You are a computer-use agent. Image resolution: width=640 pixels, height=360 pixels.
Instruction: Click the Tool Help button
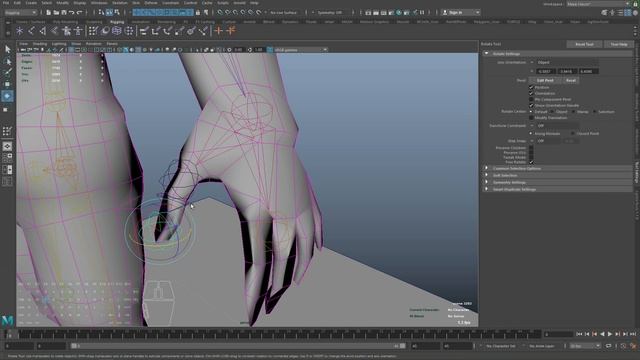(619, 44)
